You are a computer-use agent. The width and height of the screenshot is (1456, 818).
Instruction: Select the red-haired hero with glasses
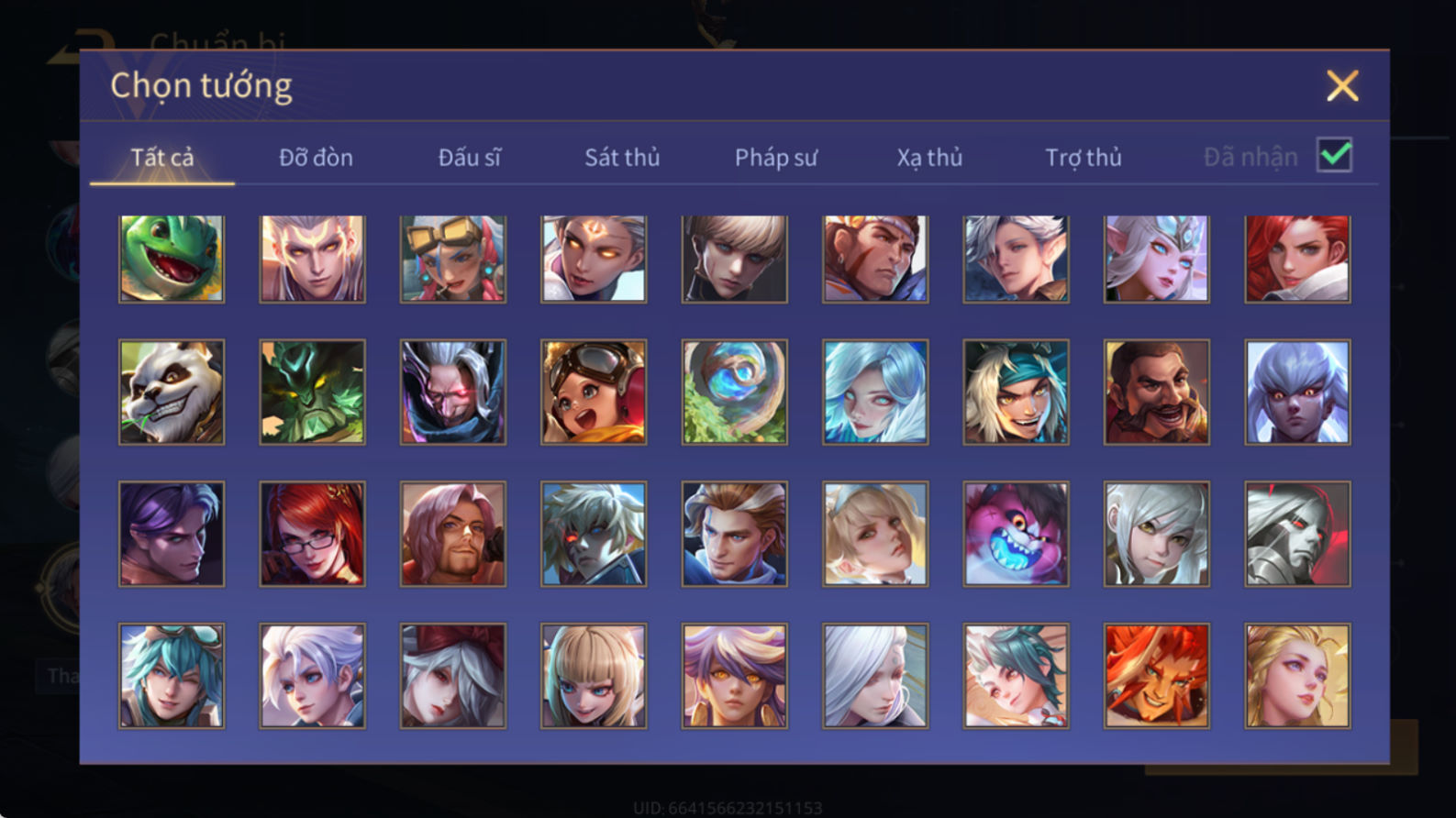[x=312, y=534]
